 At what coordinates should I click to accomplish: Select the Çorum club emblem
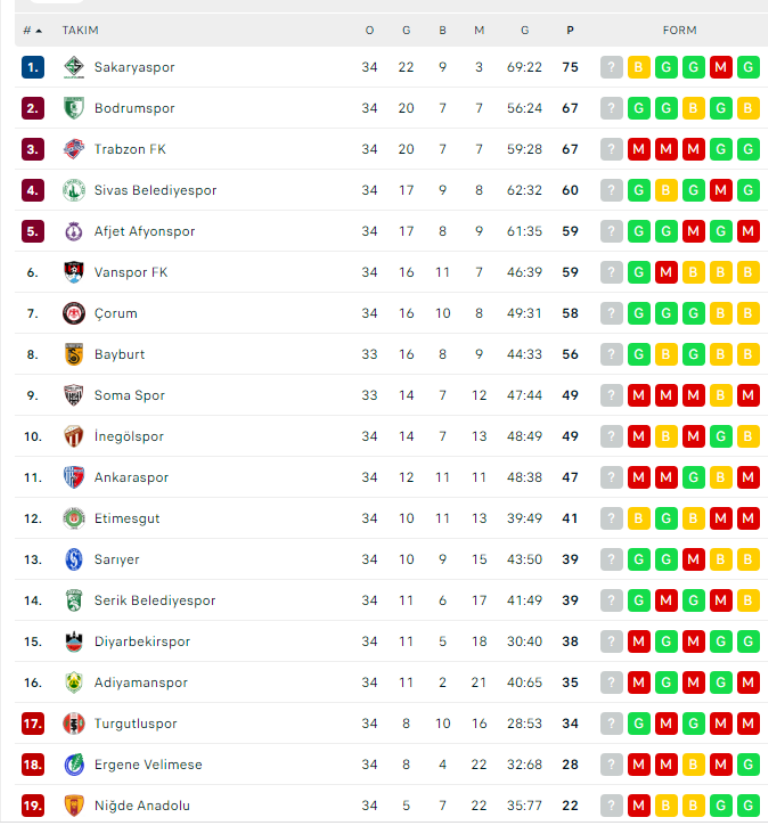click(x=74, y=314)
